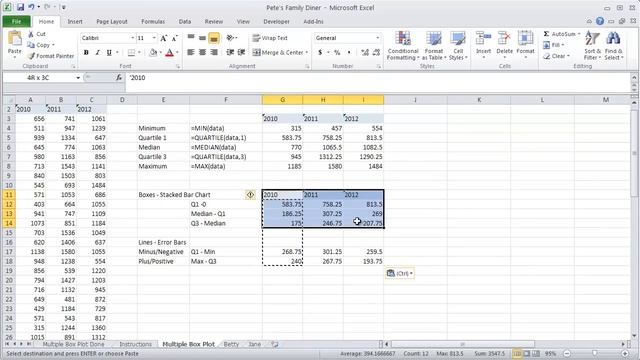Save the workbook from Quick Access toolbar
This screenshot has height=360, width=640.
click(x=20, y=7)
